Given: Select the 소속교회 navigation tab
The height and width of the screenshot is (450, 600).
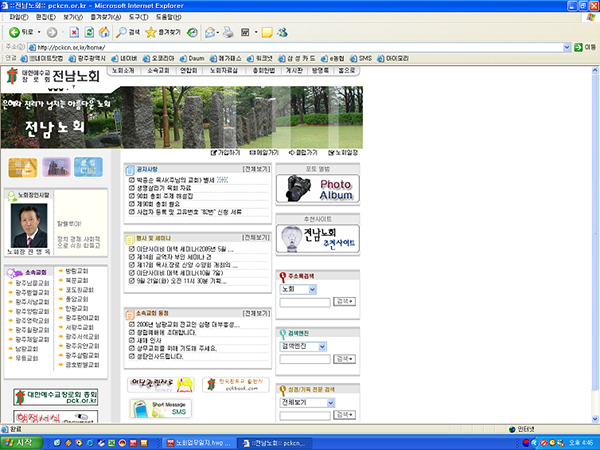Looking at the screenshot, I should 158,71.
